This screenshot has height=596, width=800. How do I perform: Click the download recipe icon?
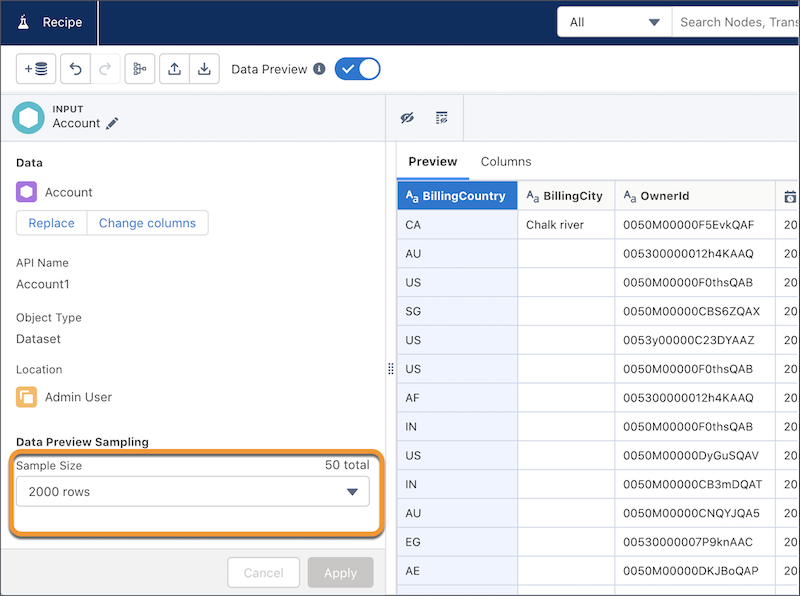(x=204, y=69)
